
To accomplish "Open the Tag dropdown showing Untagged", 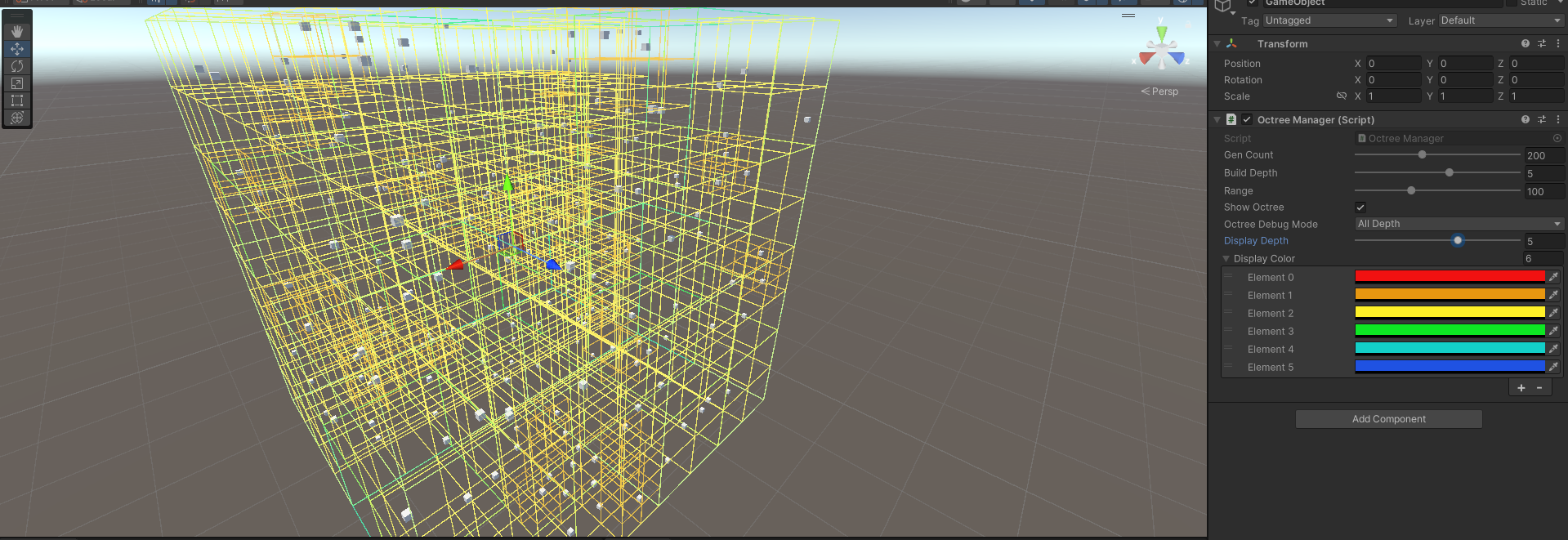I will (x=1329, y=20).
